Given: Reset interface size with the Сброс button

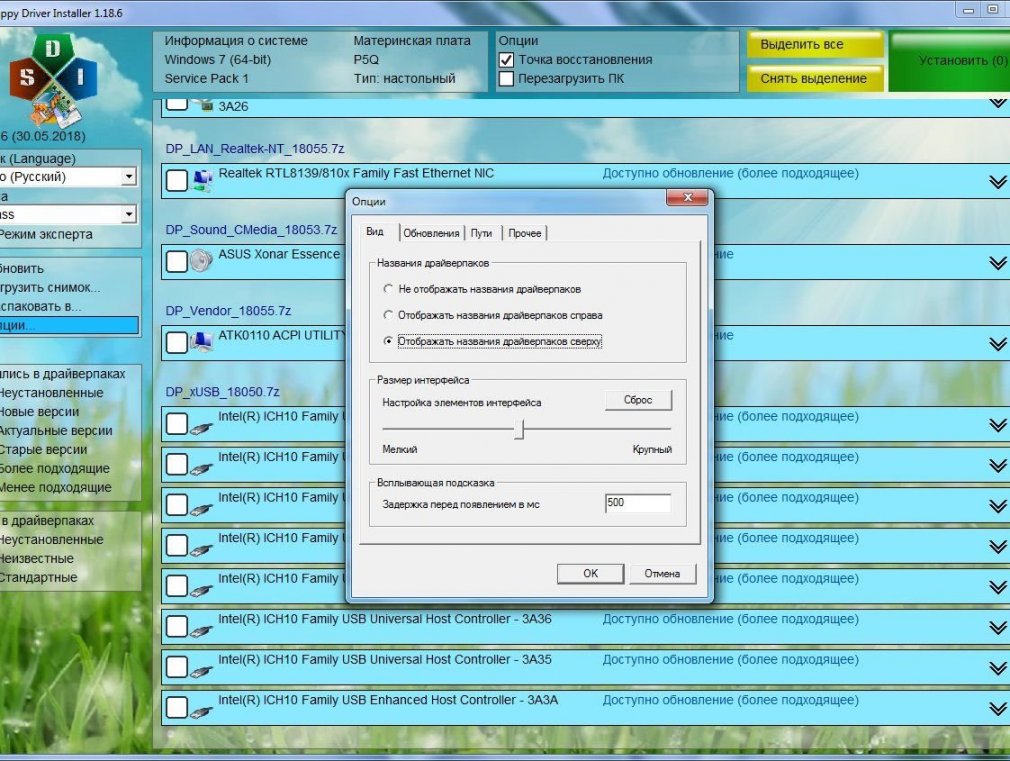Looking at the screenshot, I should pyautogui.click(x=638, y=400).
